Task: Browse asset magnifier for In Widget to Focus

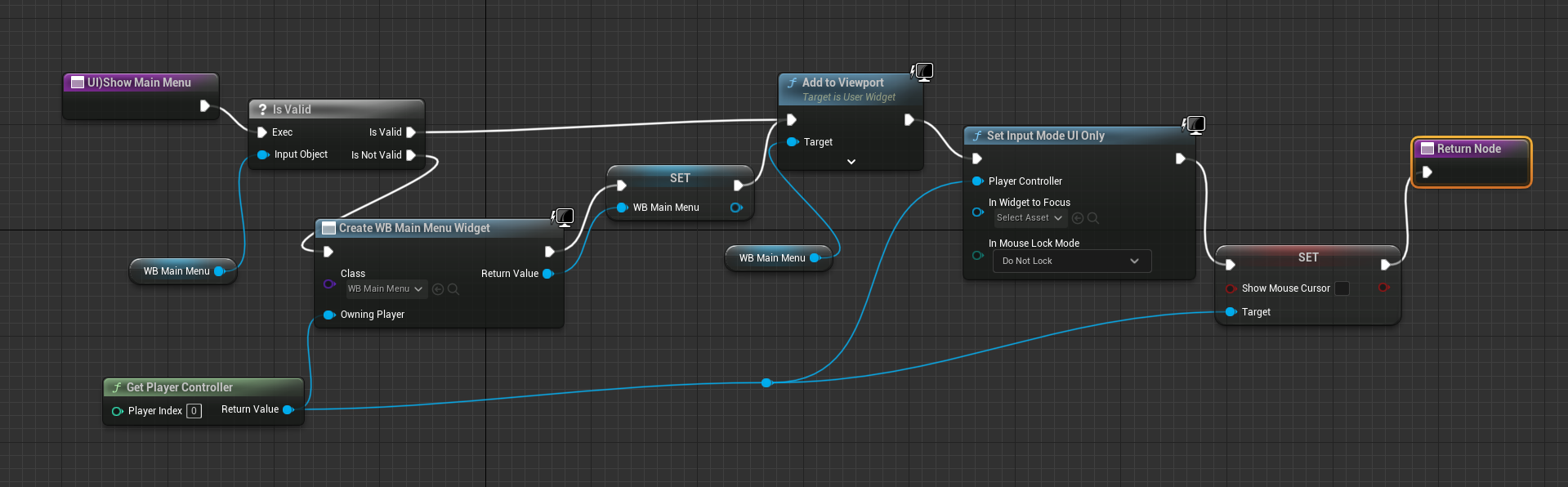Action: (1093, 218)
